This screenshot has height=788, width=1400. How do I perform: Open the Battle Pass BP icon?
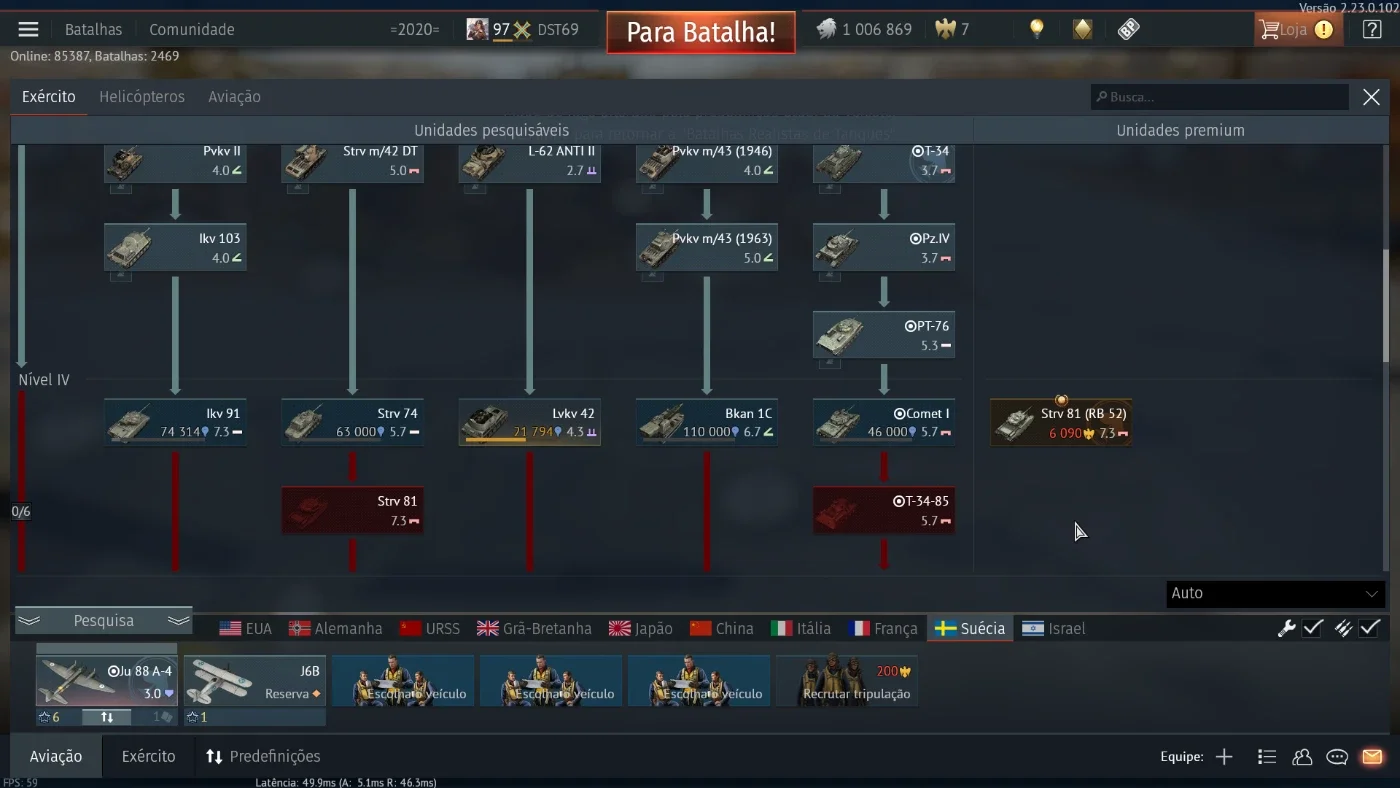tap(1129, 29)
